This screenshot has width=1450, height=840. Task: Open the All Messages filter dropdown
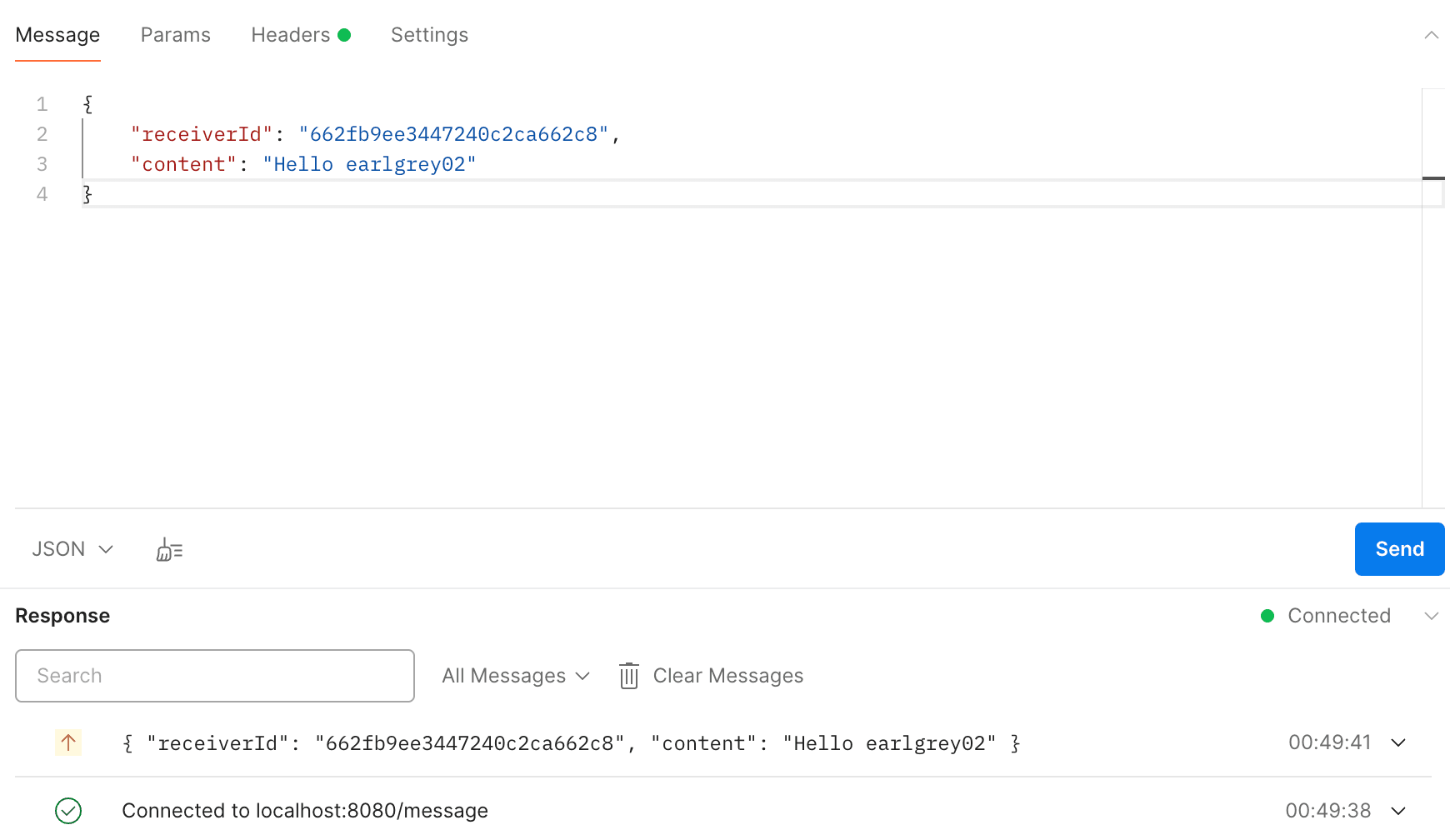[516, 676]
